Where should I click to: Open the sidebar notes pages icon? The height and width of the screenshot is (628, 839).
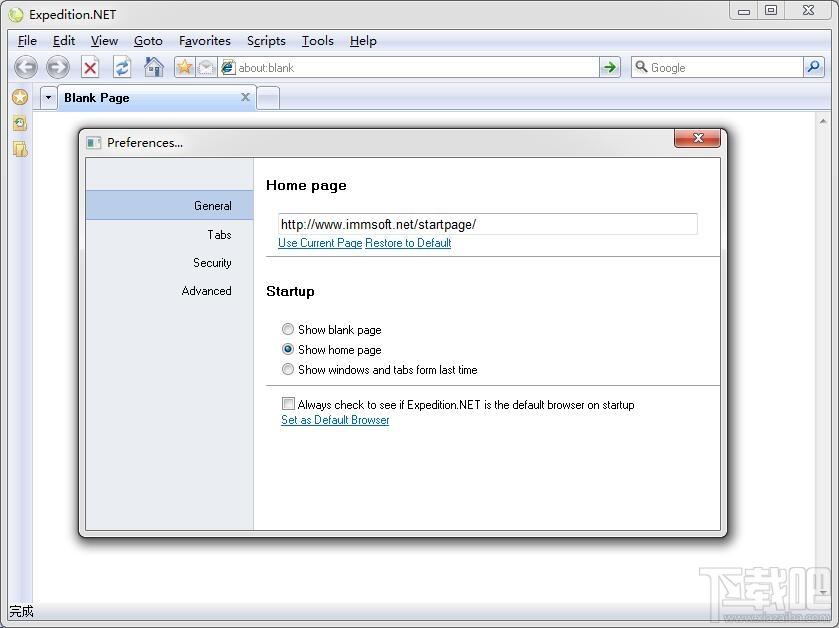(20, 149)
